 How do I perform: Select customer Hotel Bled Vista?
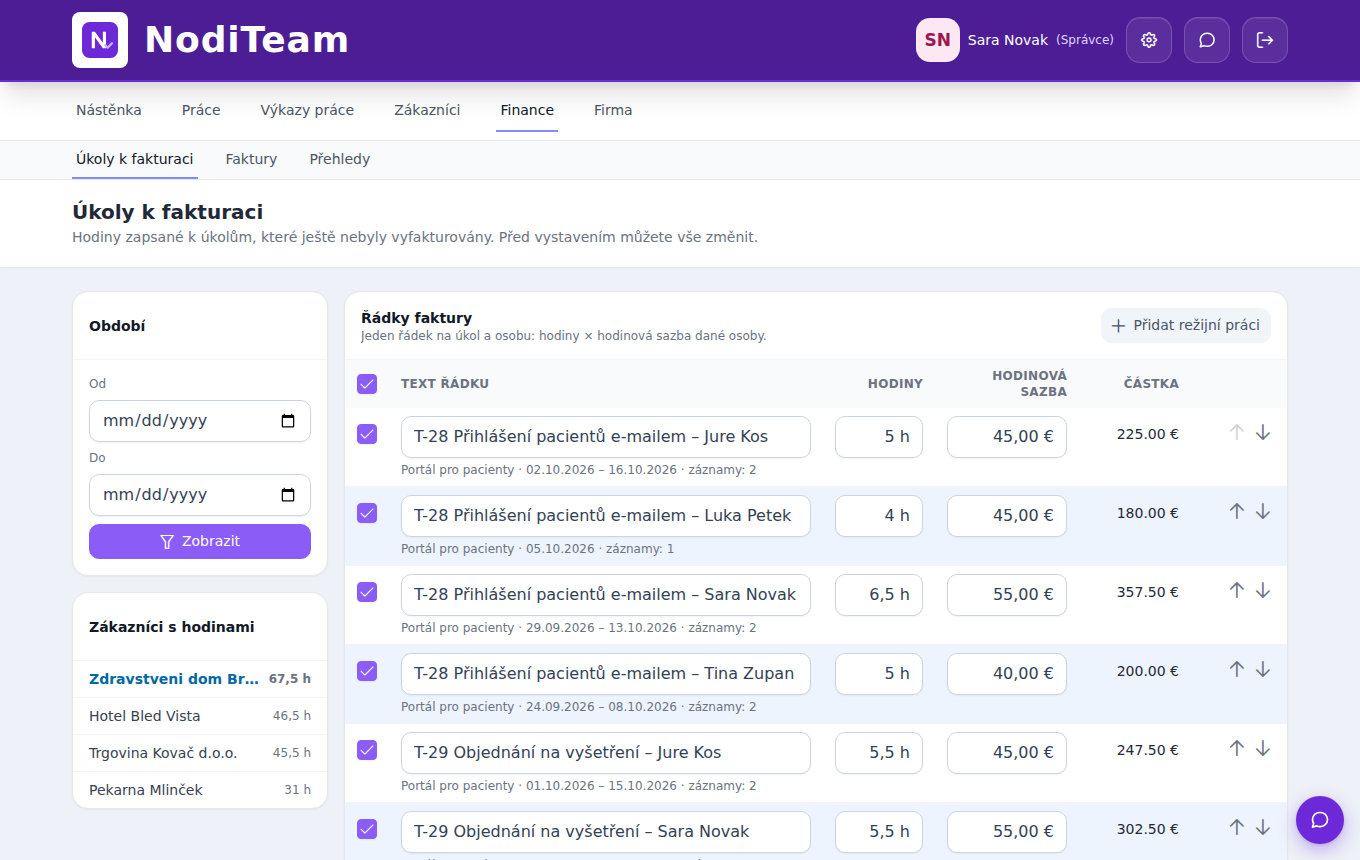pyautogui.click(x=200, y=716)
